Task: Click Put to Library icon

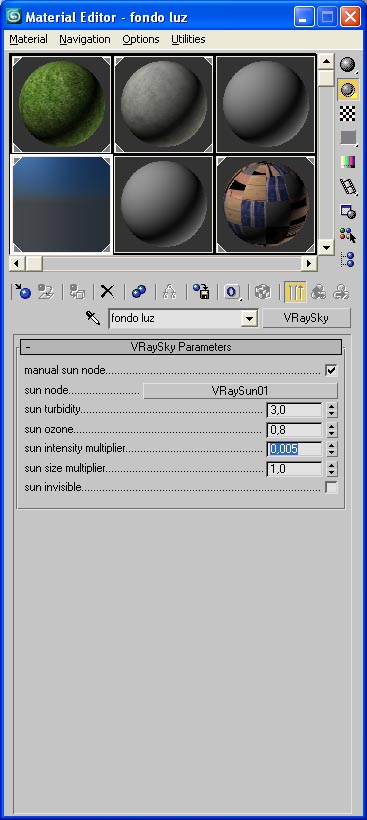Action: click(201, 292)
